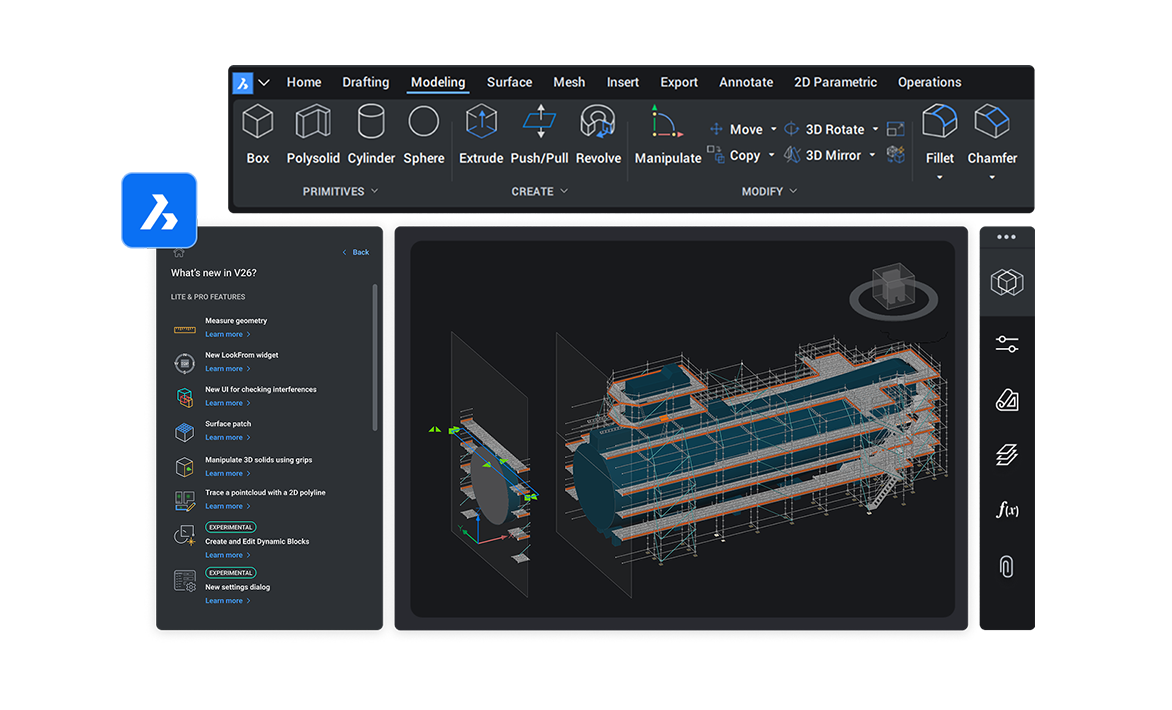
Task: Click Back in the What's new panel
Action: (x=355, y=252)
